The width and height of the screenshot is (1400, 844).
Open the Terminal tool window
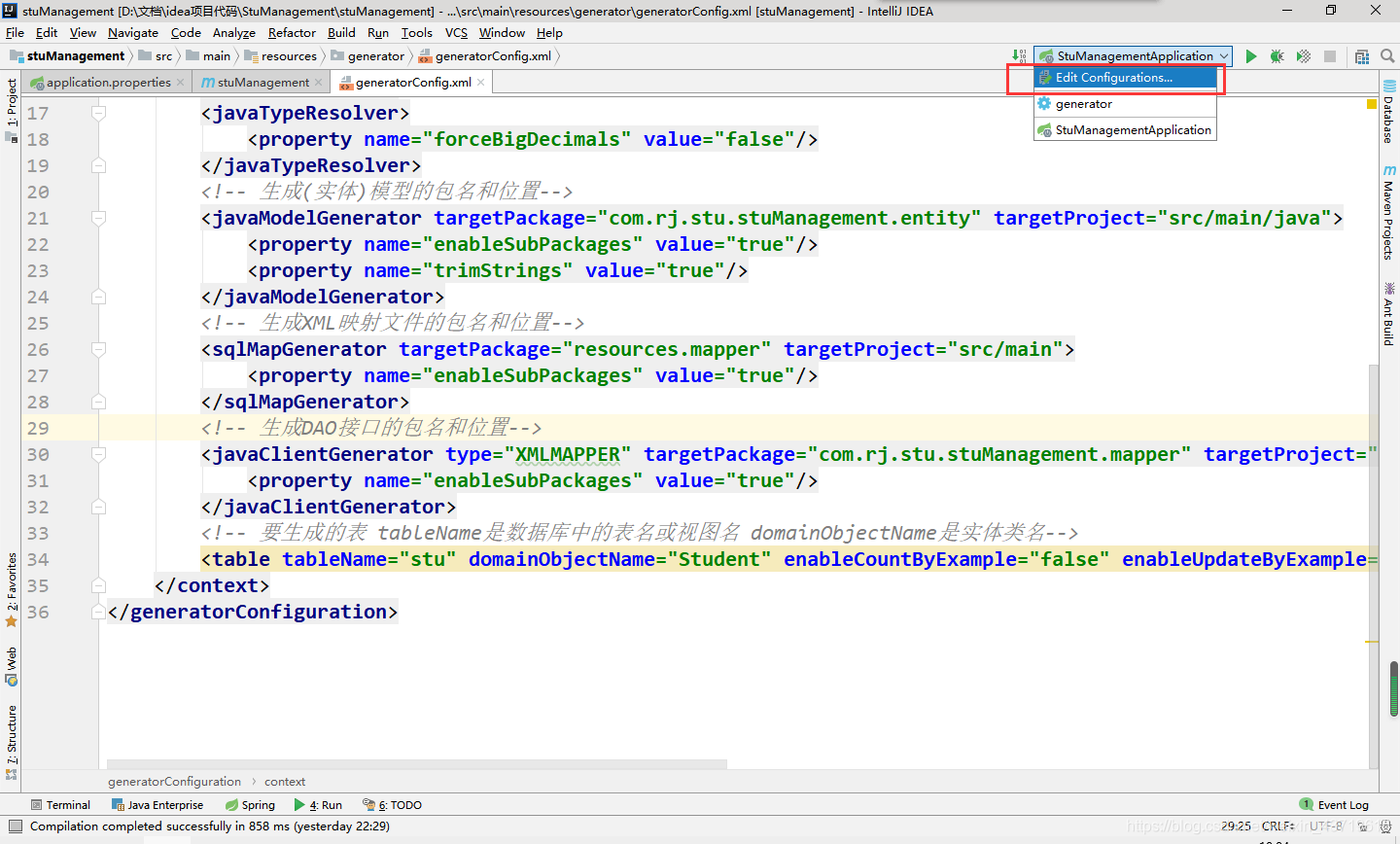click(60, 805)
